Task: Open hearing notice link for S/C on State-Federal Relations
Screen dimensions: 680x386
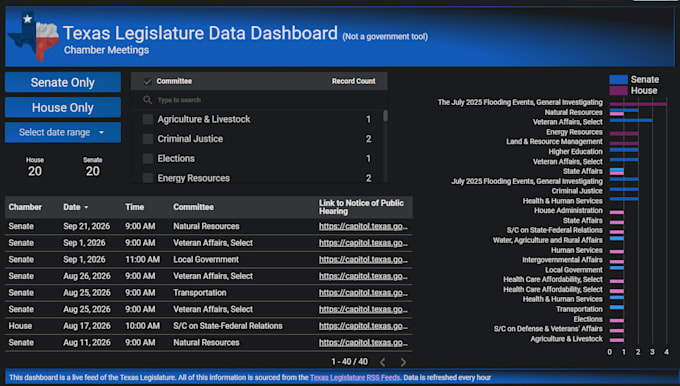Action: 363,326
